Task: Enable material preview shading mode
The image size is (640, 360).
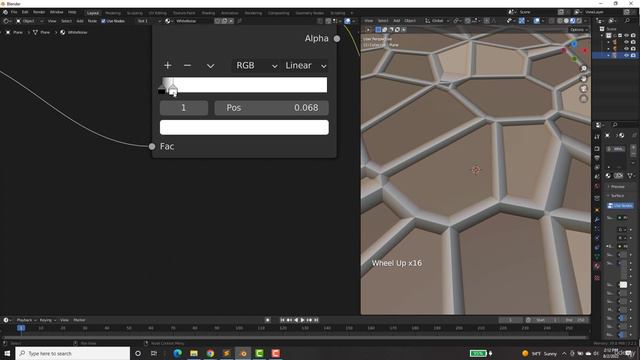Action: pyautogui.click(x=573, y=20)
